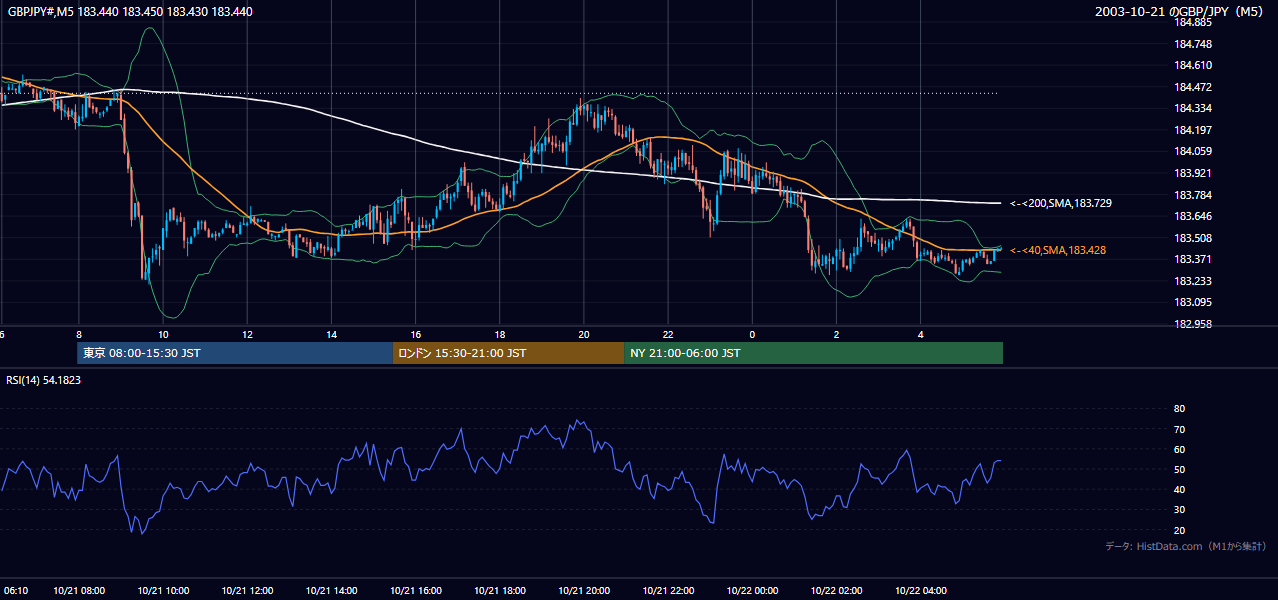Click RSI scale level 60
The width and height of the screenshot is (1278, 600).
1179,449
